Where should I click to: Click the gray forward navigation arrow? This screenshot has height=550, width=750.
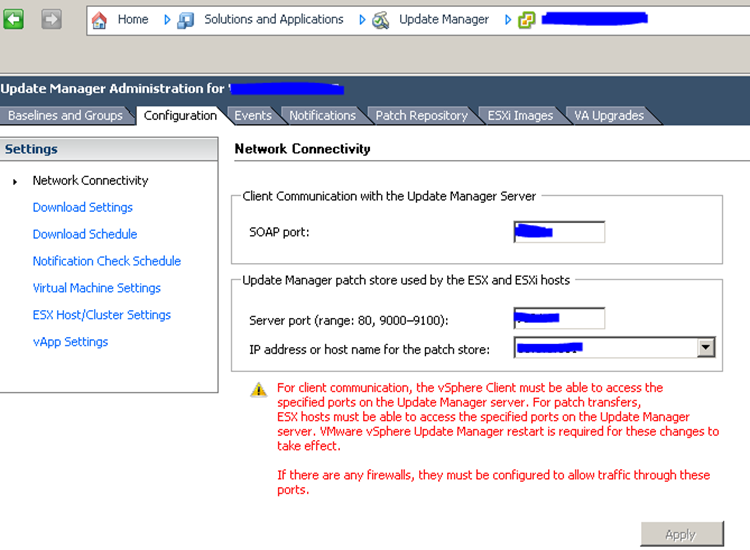point(51,20)
